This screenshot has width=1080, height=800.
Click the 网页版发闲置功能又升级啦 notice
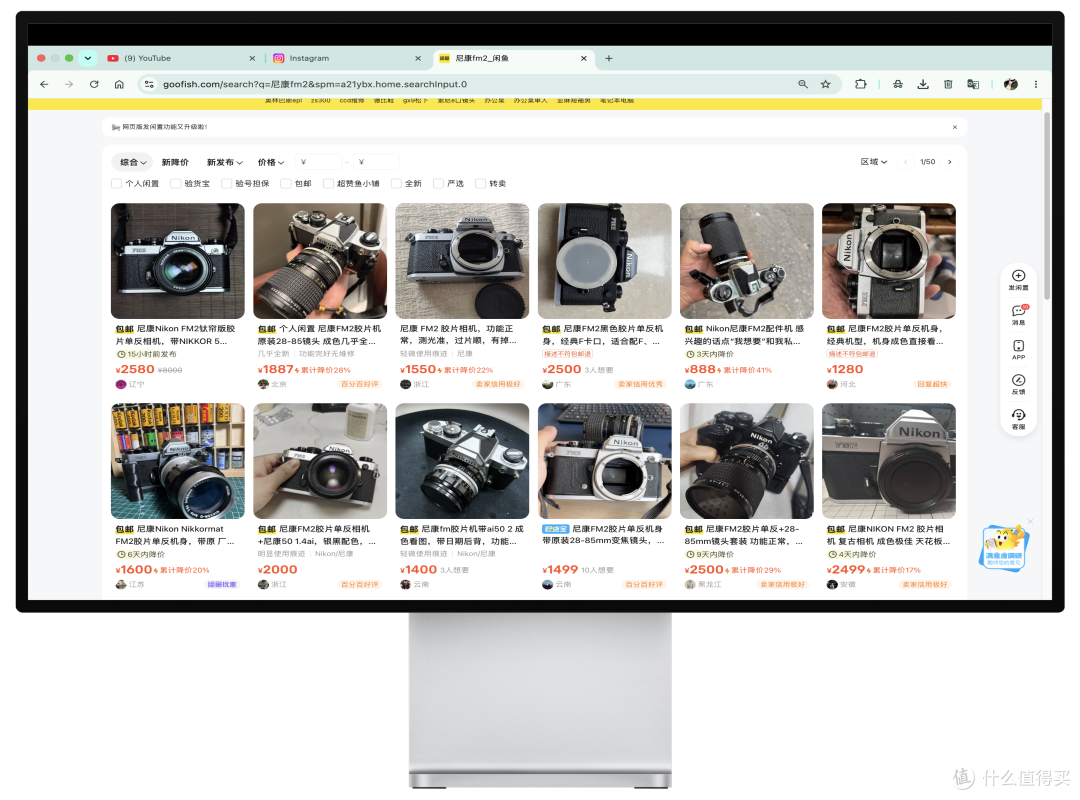(165, 127)
